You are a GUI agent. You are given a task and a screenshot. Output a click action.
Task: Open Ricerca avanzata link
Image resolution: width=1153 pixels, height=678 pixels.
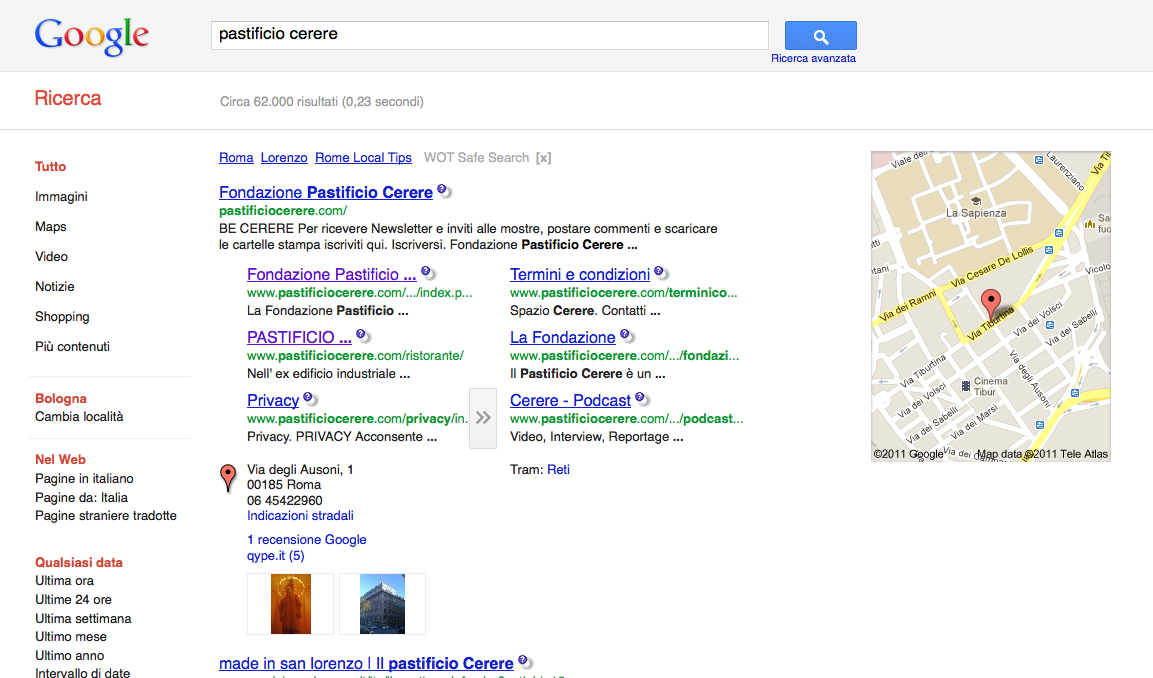click(813, 58)
